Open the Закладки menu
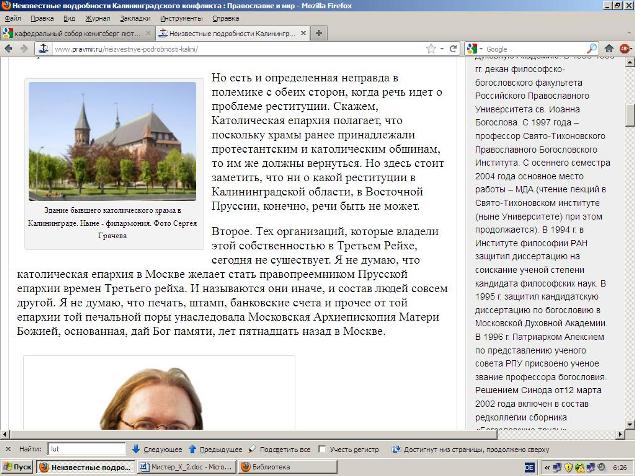This screenshot has height=476, width=635. coord(135,19)
